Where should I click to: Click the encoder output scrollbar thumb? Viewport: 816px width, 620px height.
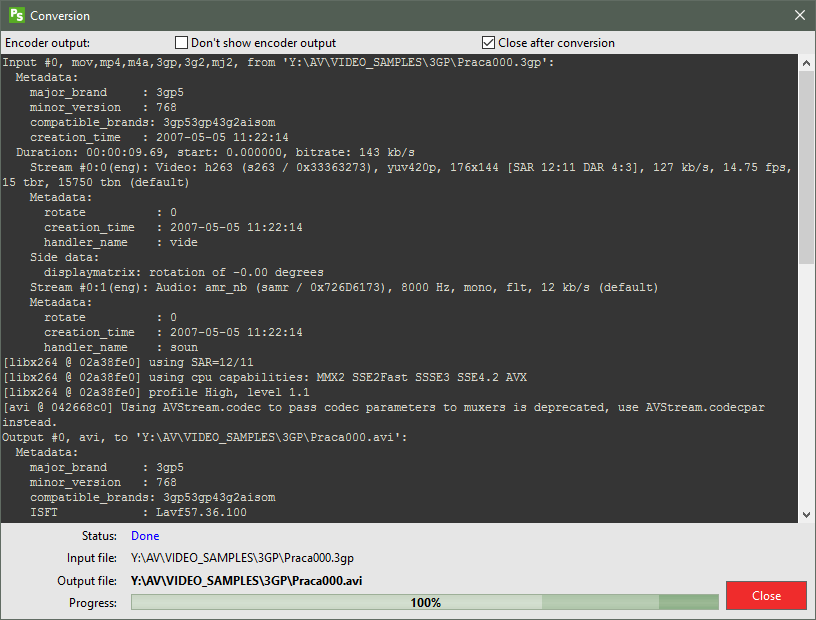pos(806,168)
